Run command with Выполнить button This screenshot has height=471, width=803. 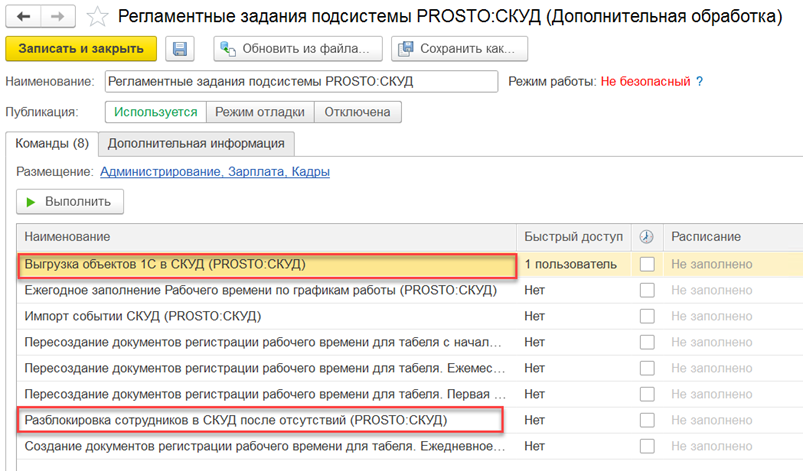tap(70, 202)
